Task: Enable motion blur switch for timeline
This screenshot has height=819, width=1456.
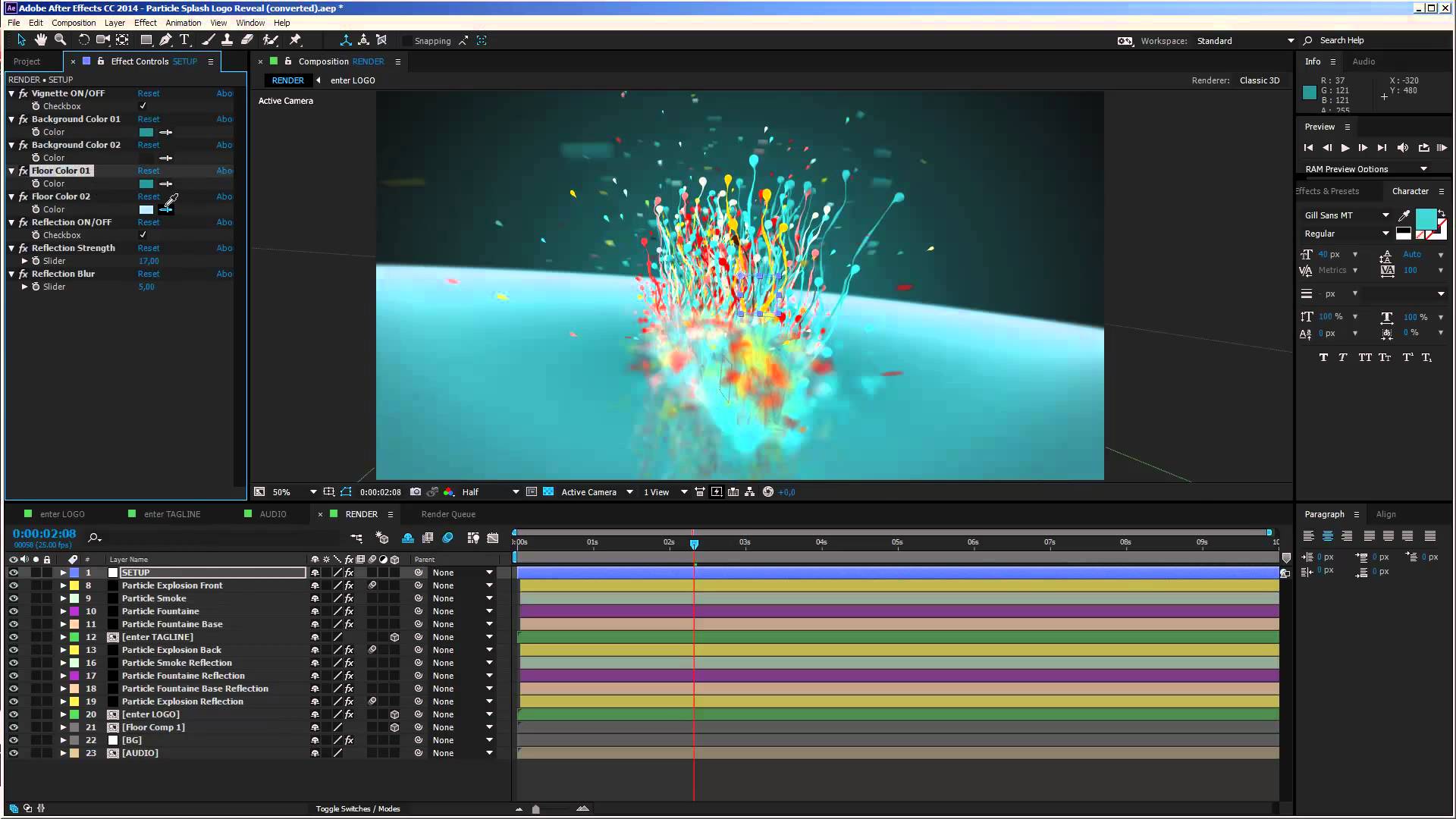Action: (x=447, y=538)
